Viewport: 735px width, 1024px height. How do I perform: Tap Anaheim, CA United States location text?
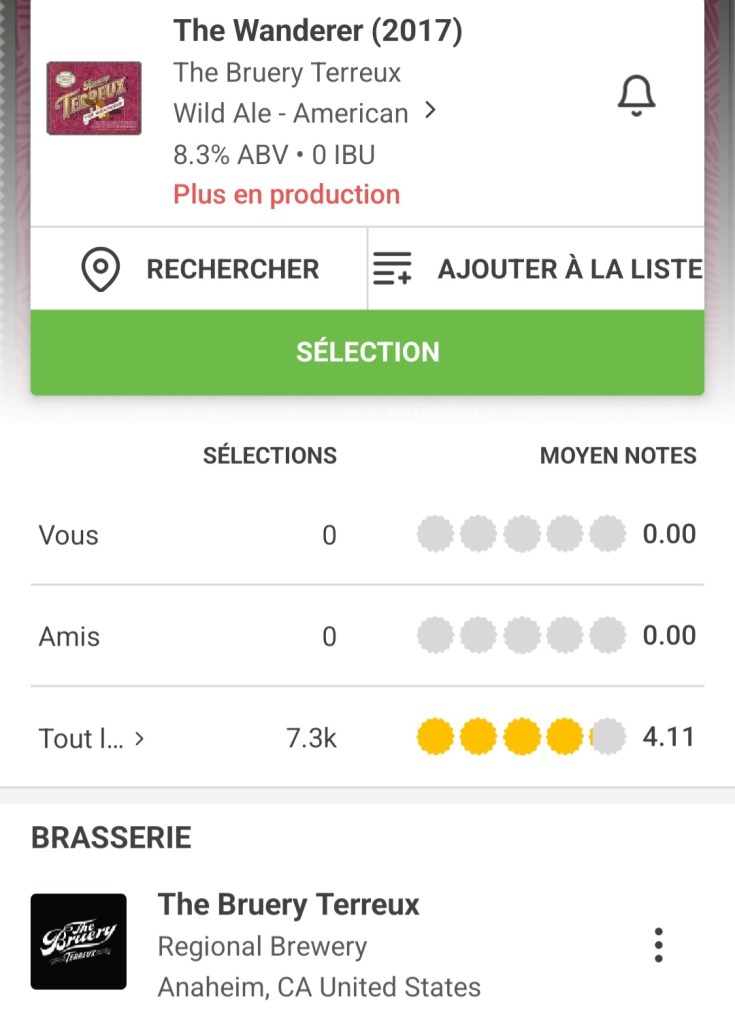coord(319,987)
